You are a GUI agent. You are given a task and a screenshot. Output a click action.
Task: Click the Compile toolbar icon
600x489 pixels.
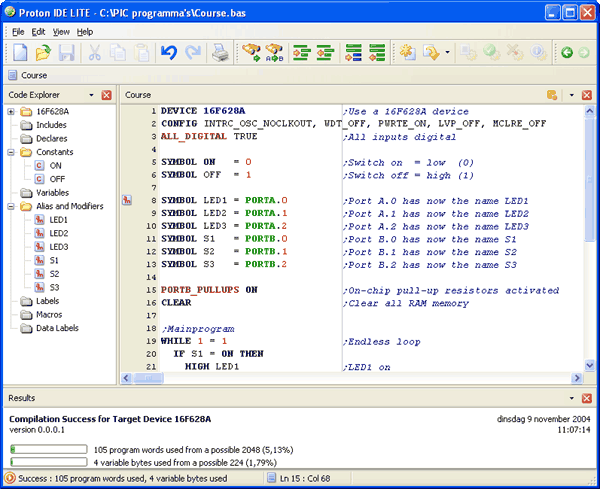tap(408, 52)
